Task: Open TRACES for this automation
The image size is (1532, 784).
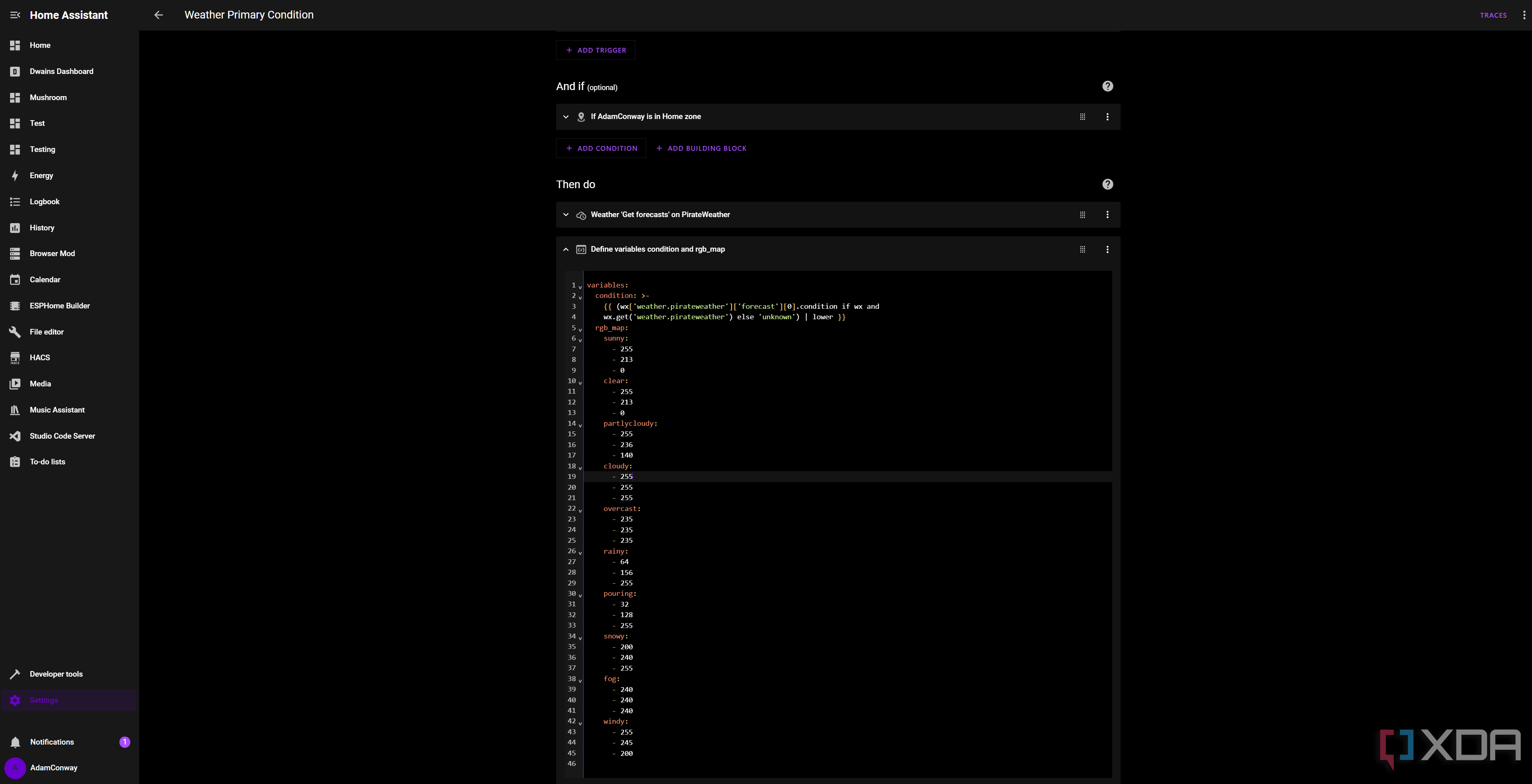Action: pos(1493,15)
